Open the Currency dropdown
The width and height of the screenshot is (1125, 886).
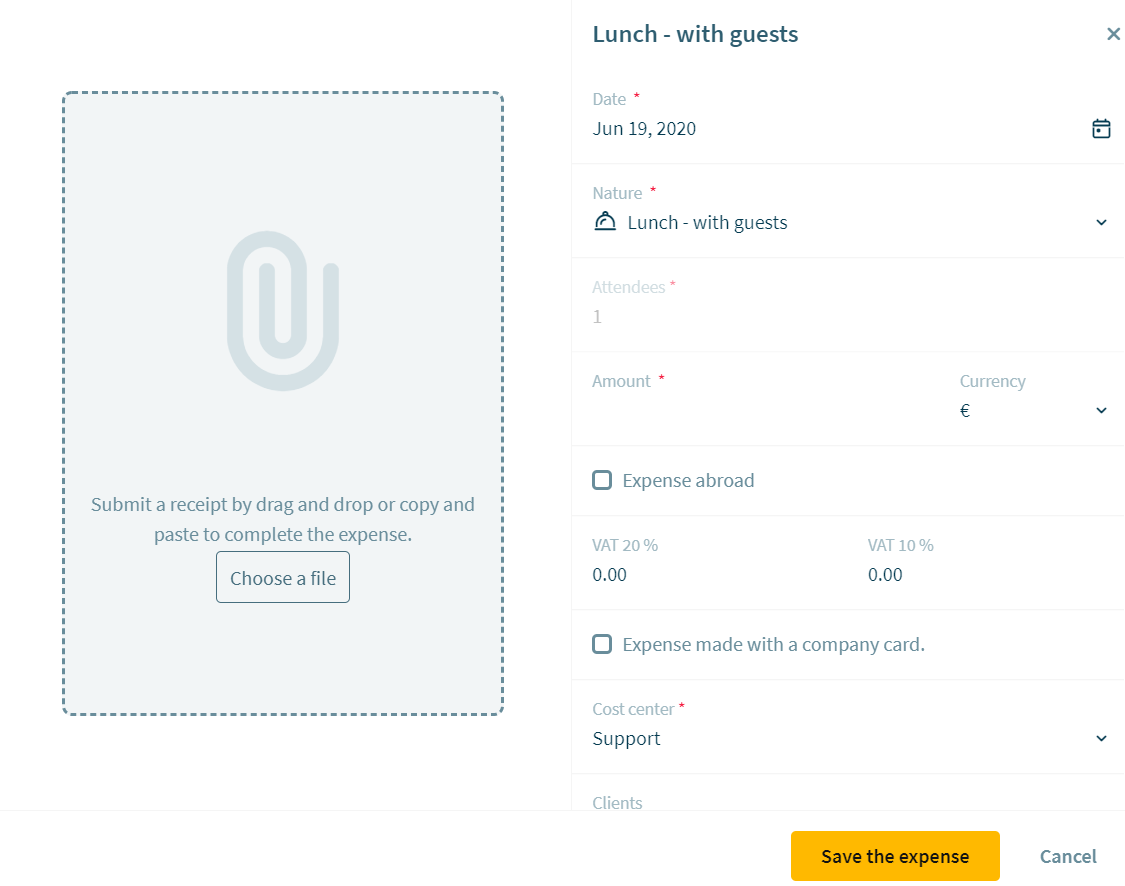click(1033, 410)
